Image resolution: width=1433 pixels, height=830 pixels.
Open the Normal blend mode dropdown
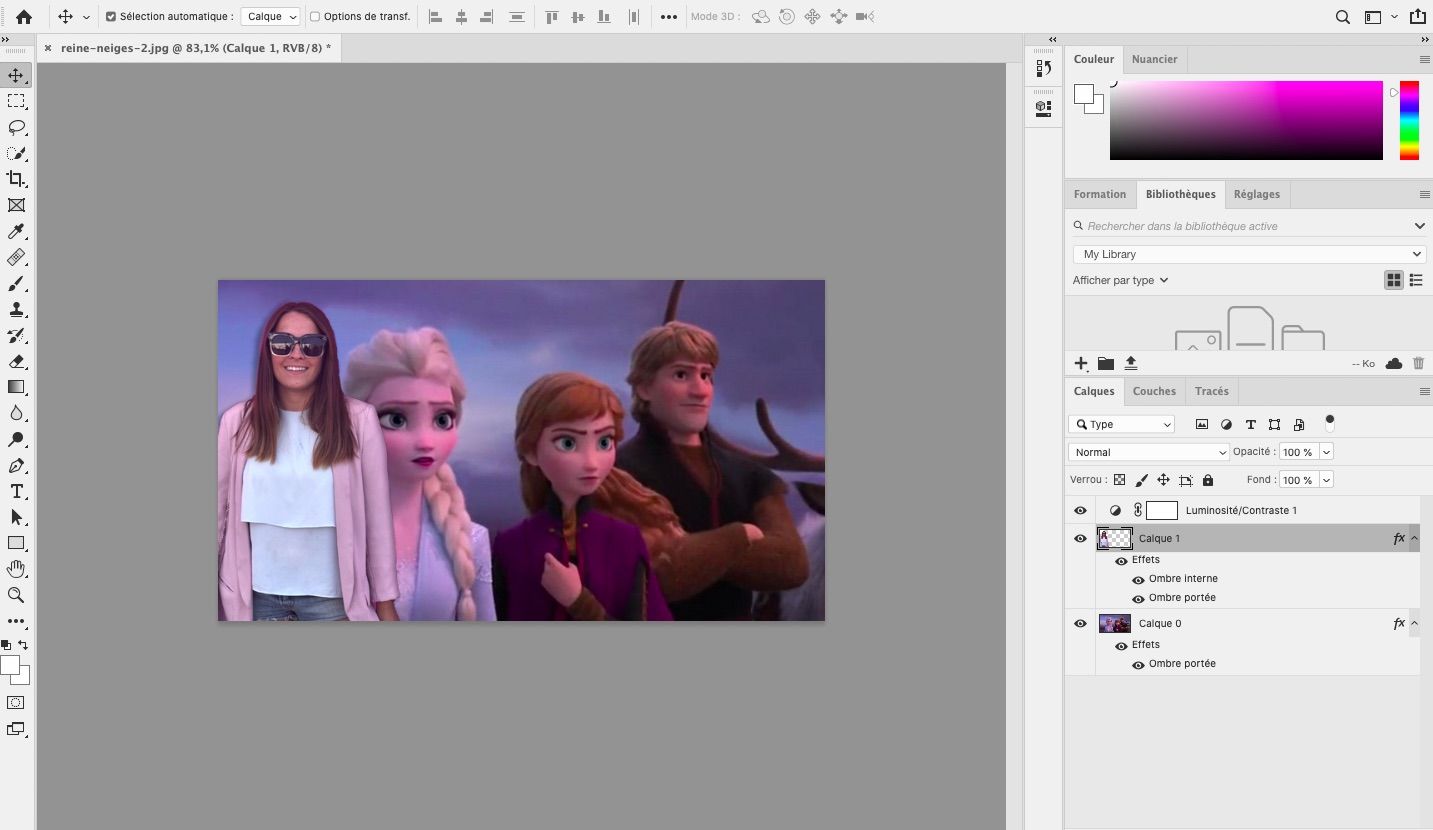pos(1148,452)
